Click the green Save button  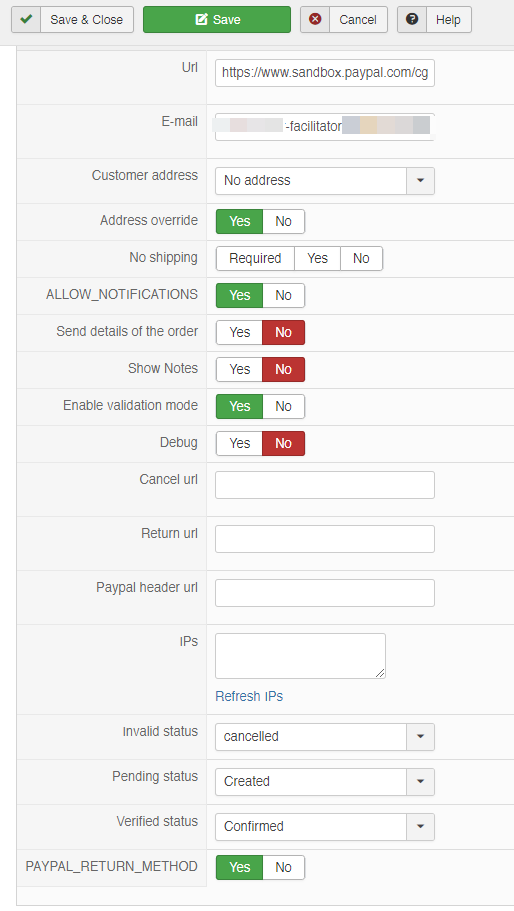click(217, 19)
